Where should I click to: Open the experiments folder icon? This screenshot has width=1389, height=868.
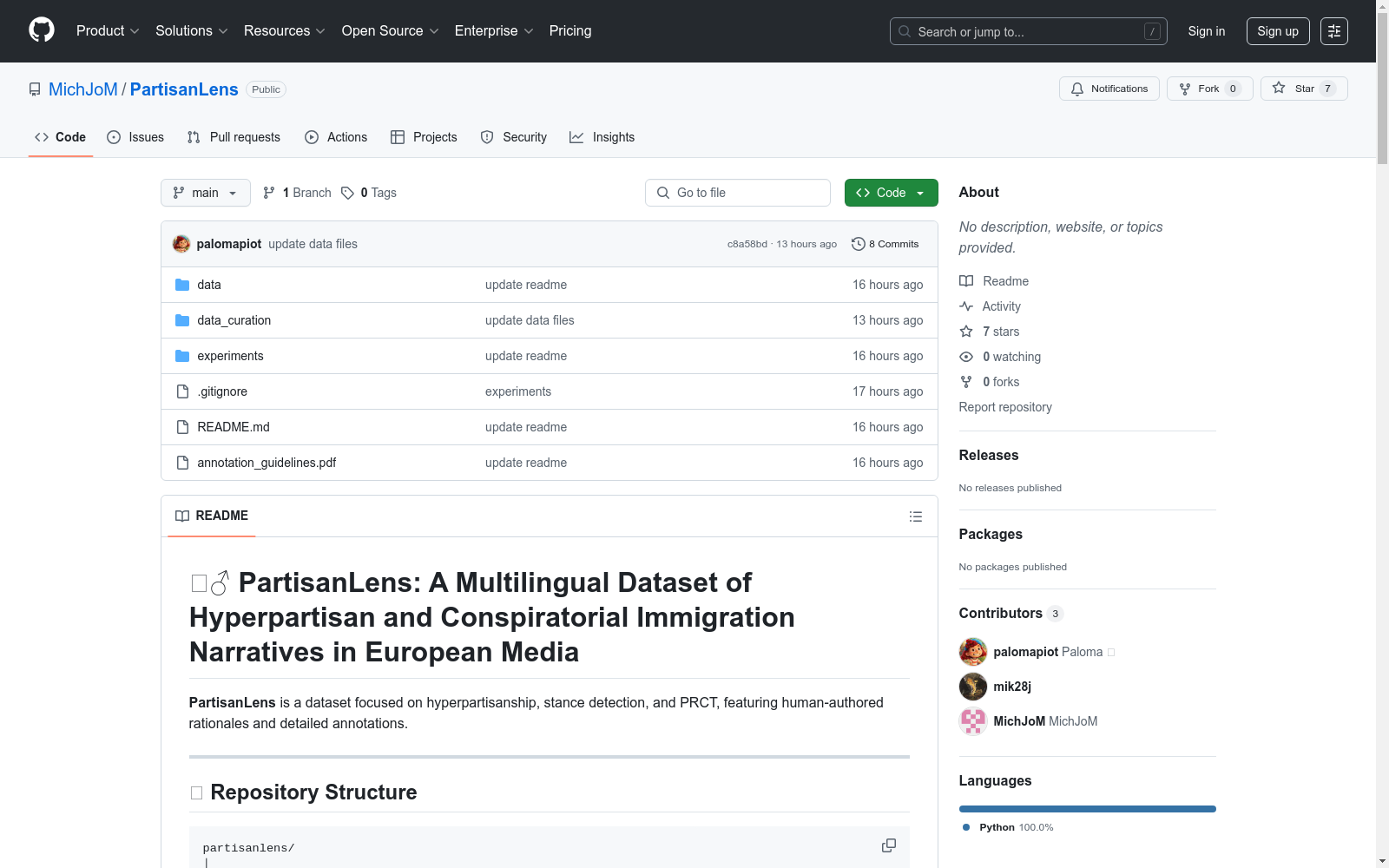pos(182,356)
